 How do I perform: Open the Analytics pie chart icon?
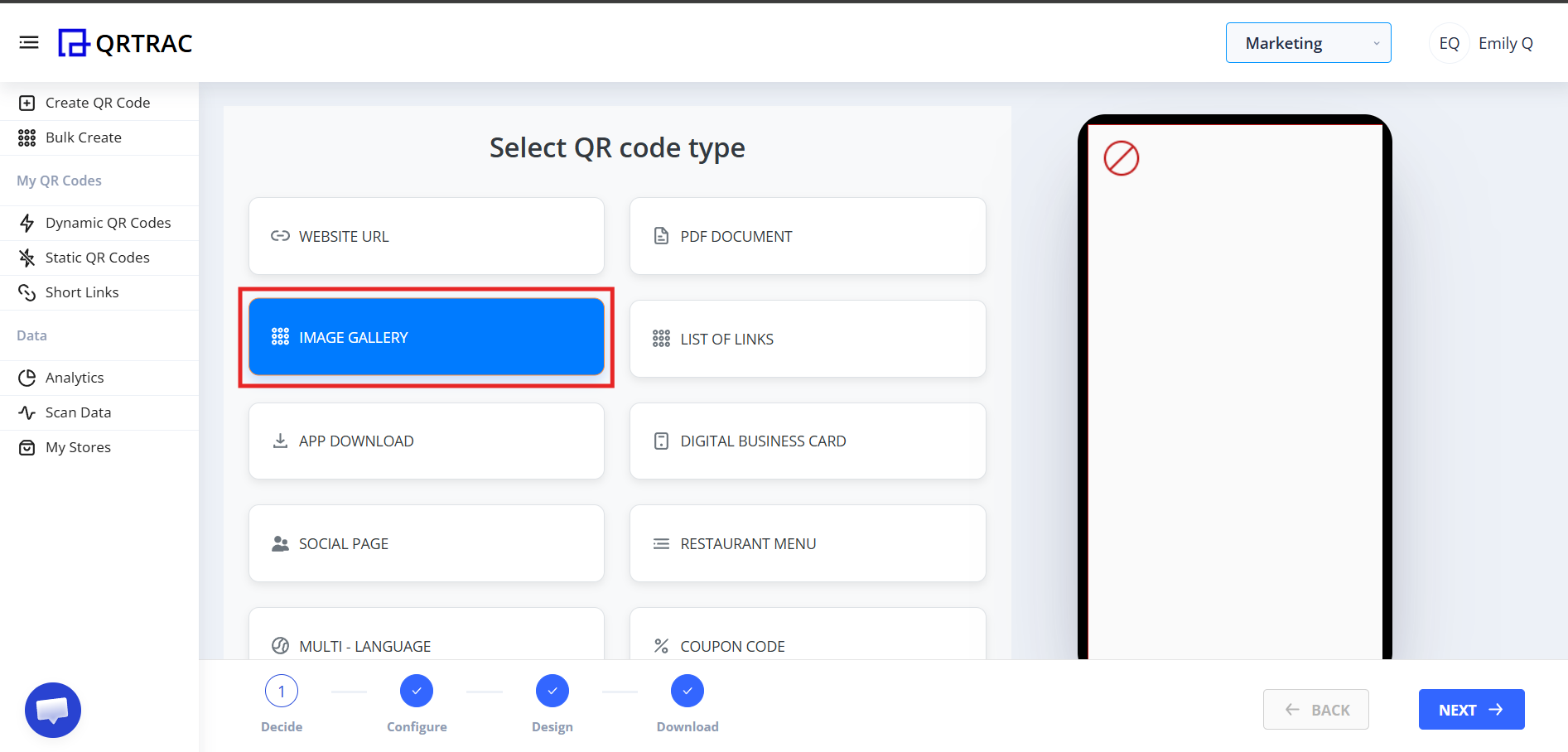(x=27, y=377)
